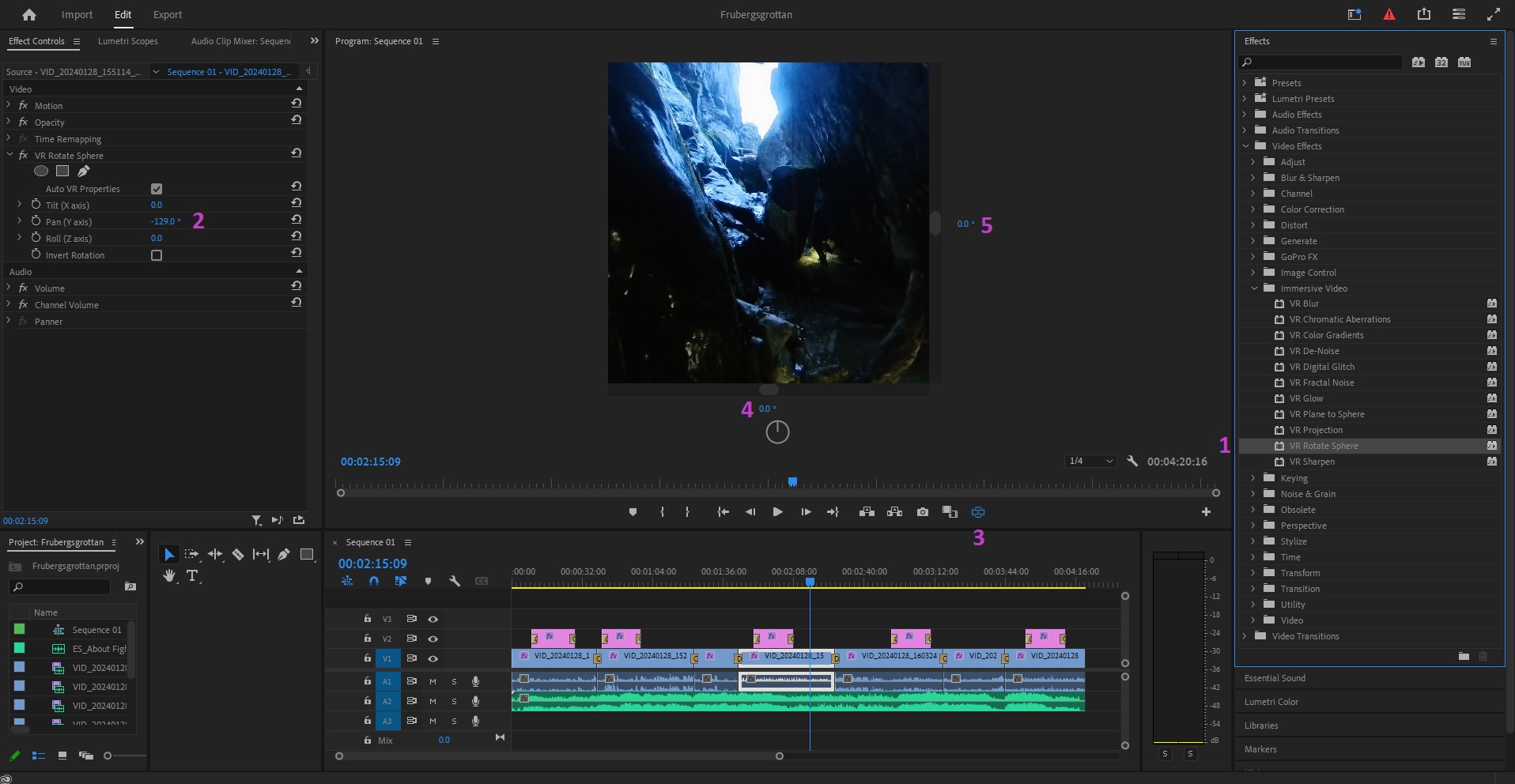Screen dimensions: 1515x784
Task: Open the playback resolution 1/4 dropdown
Action: (x=1090, y=461)
